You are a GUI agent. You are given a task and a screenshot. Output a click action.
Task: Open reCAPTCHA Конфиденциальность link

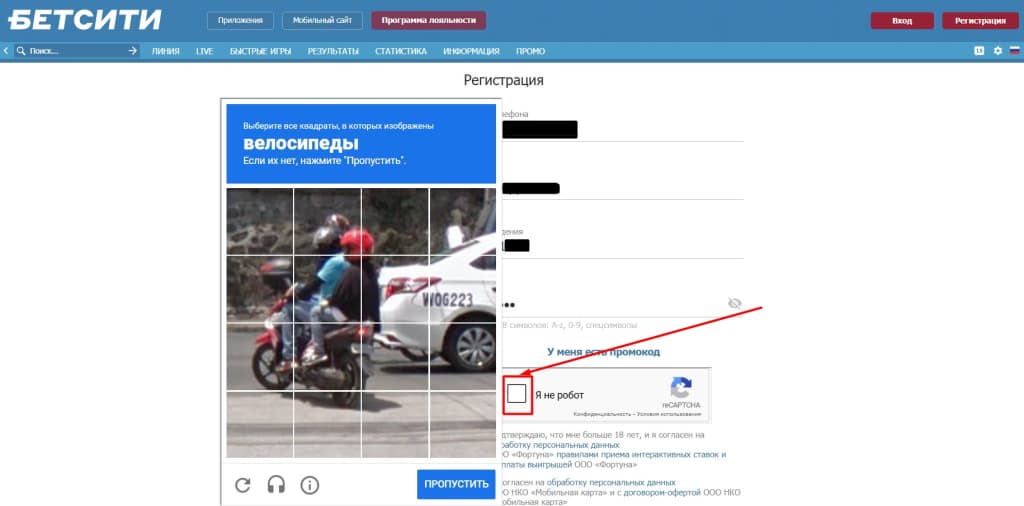[601, 415]
